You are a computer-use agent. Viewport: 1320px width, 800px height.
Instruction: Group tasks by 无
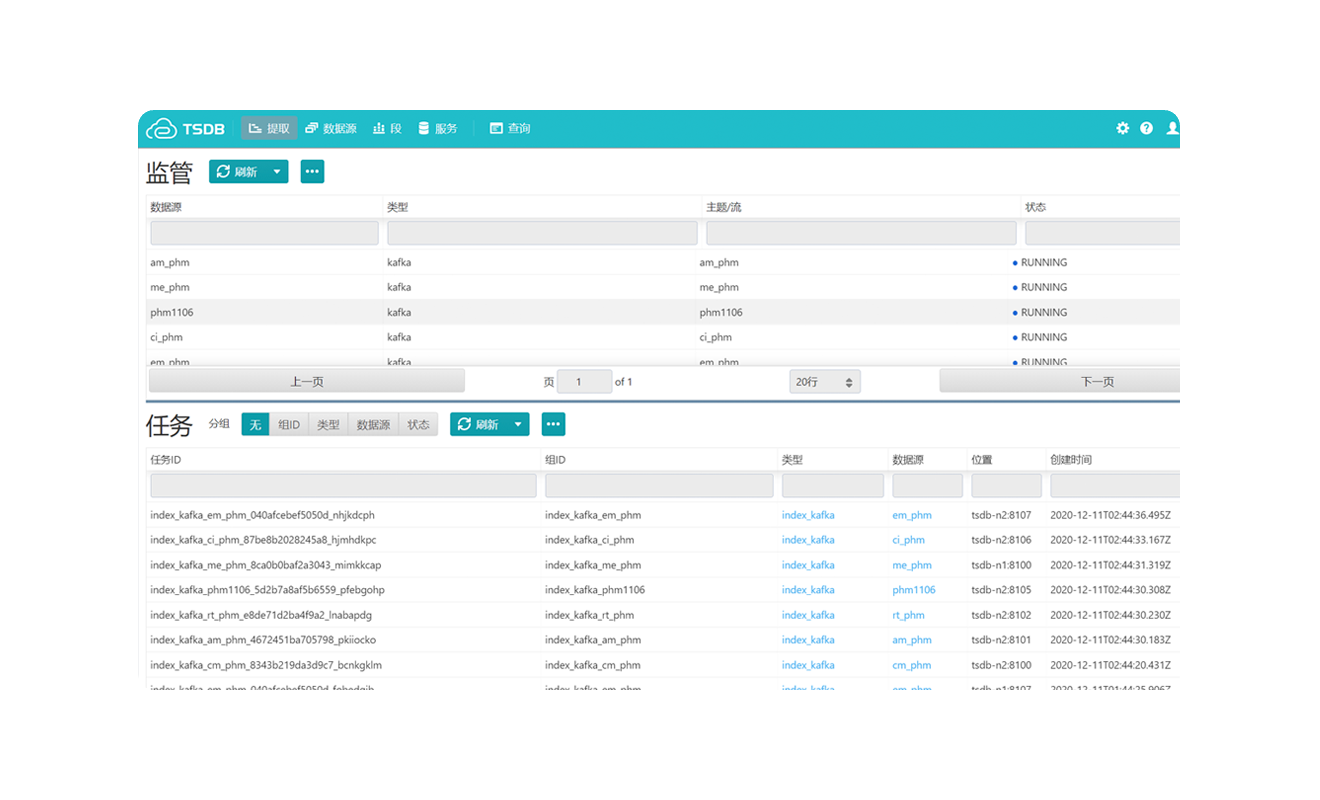coord(255,425)
